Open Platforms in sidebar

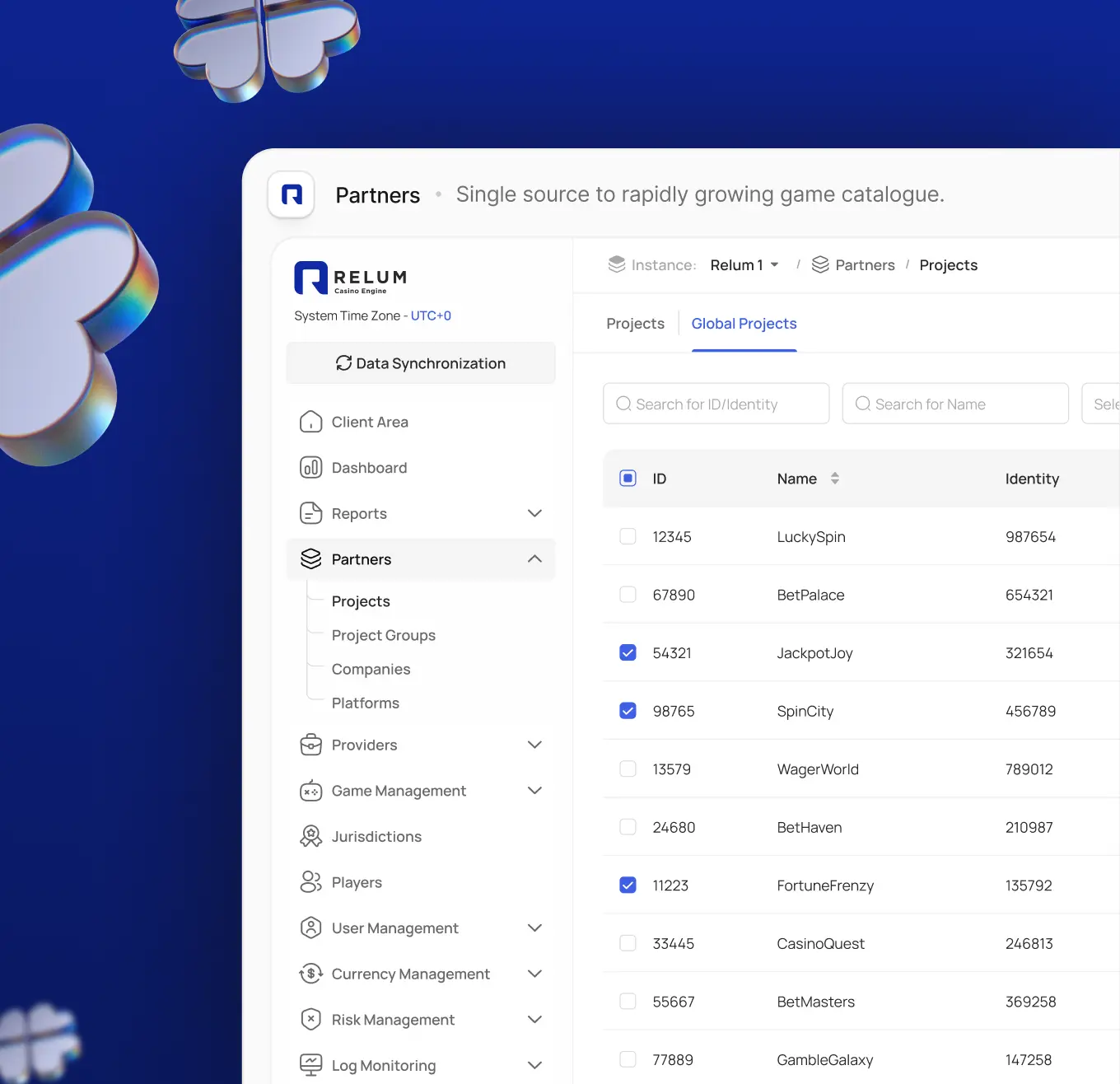365,703
